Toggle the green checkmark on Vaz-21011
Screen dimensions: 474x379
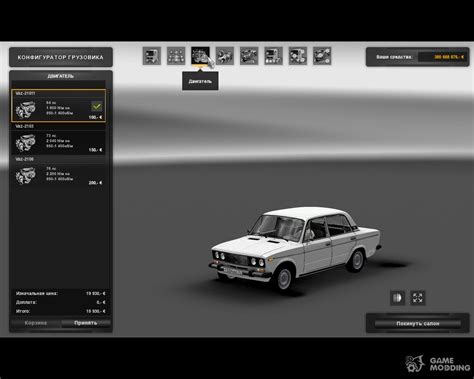[x=97, y=106]
